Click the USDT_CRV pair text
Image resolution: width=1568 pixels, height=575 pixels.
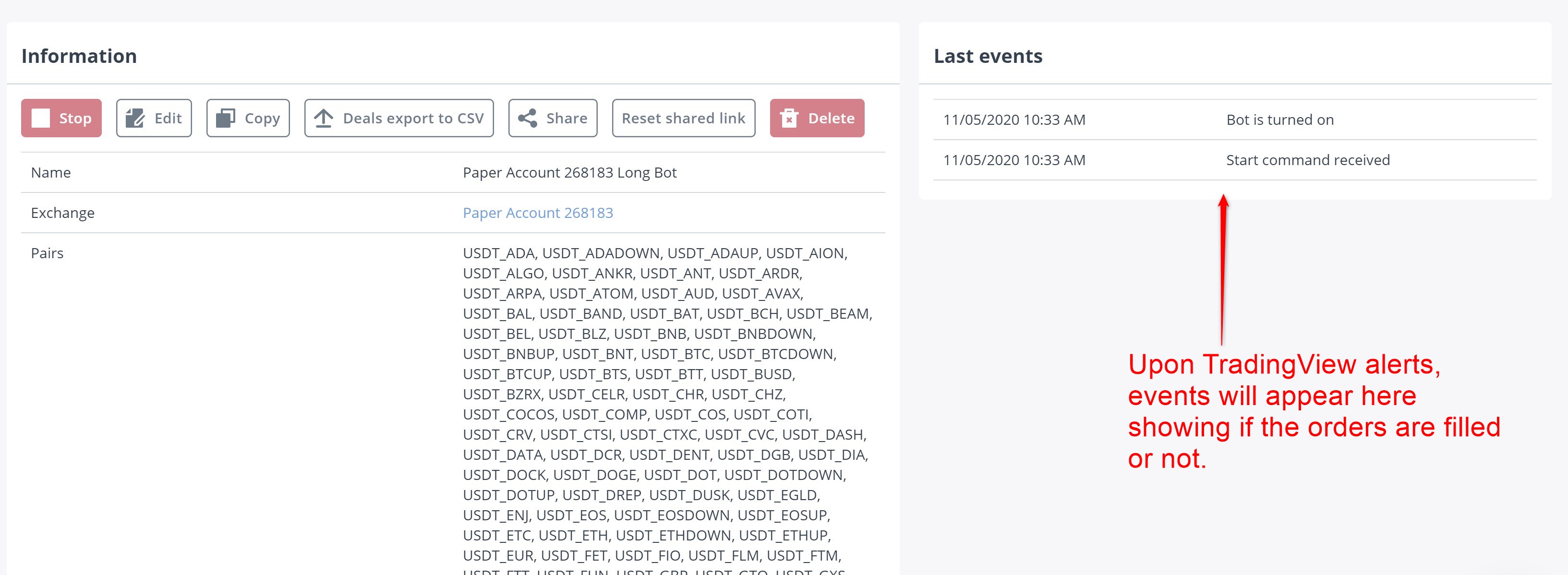[x=497, y=435]
